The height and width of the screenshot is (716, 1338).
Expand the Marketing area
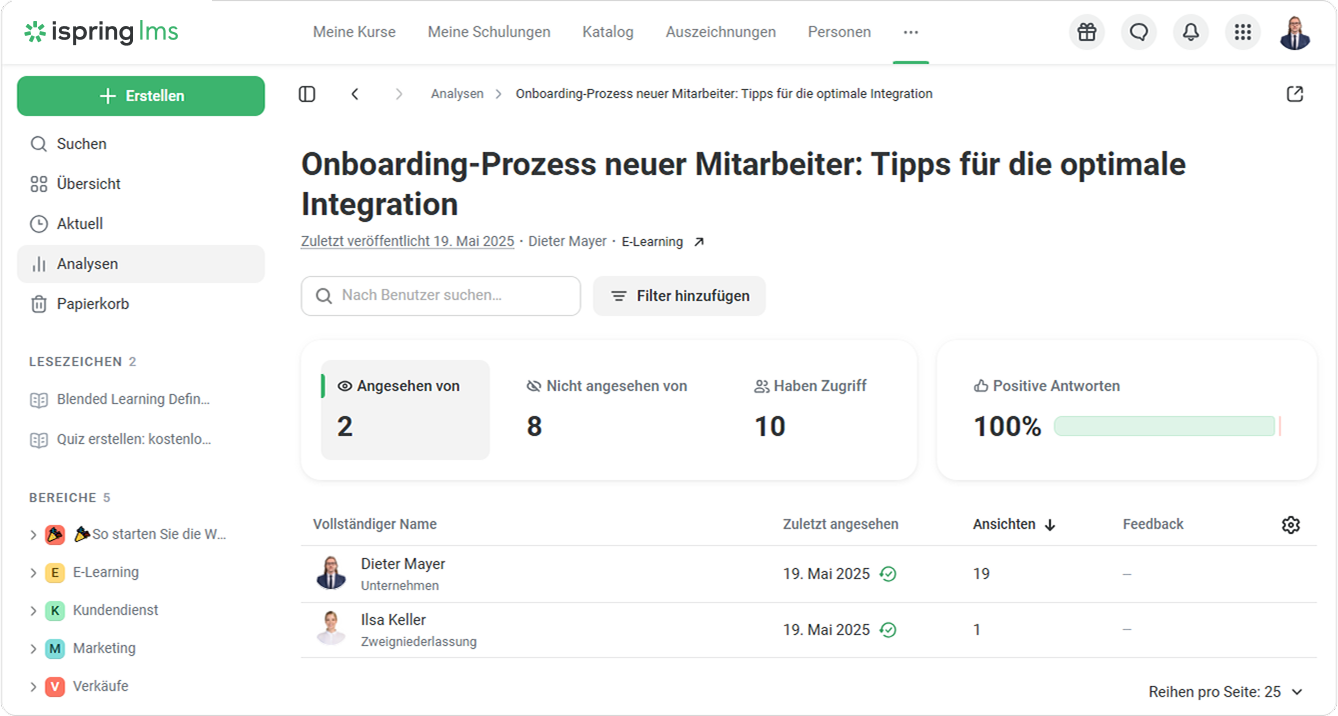click(33, 649)
